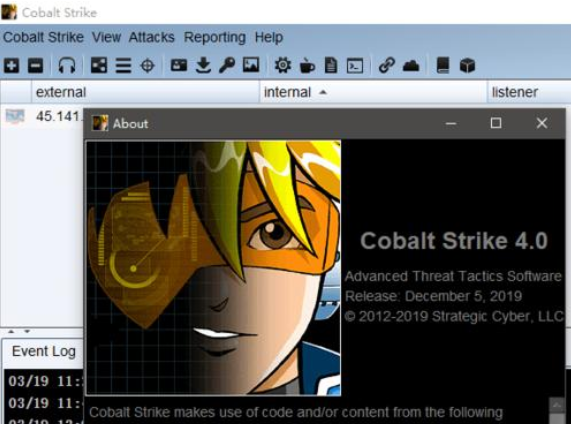Viewport: 571px width, 424px height.
Task: Sort sessions by the listener column header
Action: (529, 92)
